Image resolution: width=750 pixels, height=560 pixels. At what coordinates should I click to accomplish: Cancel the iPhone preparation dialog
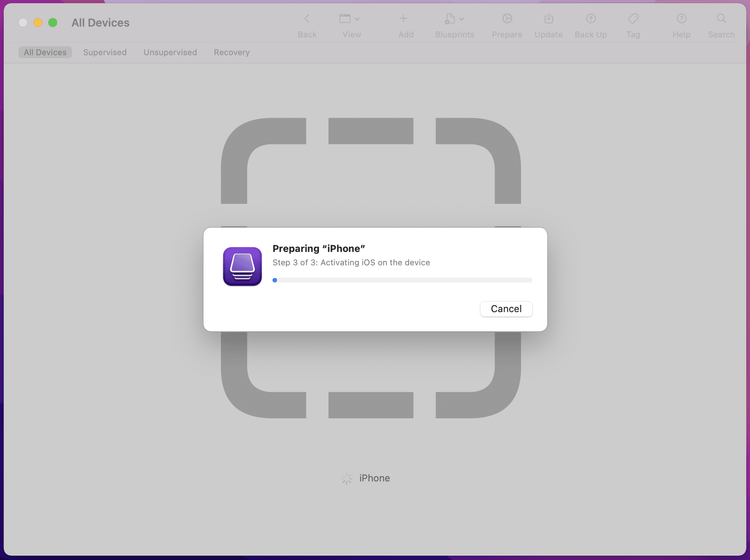506,309
